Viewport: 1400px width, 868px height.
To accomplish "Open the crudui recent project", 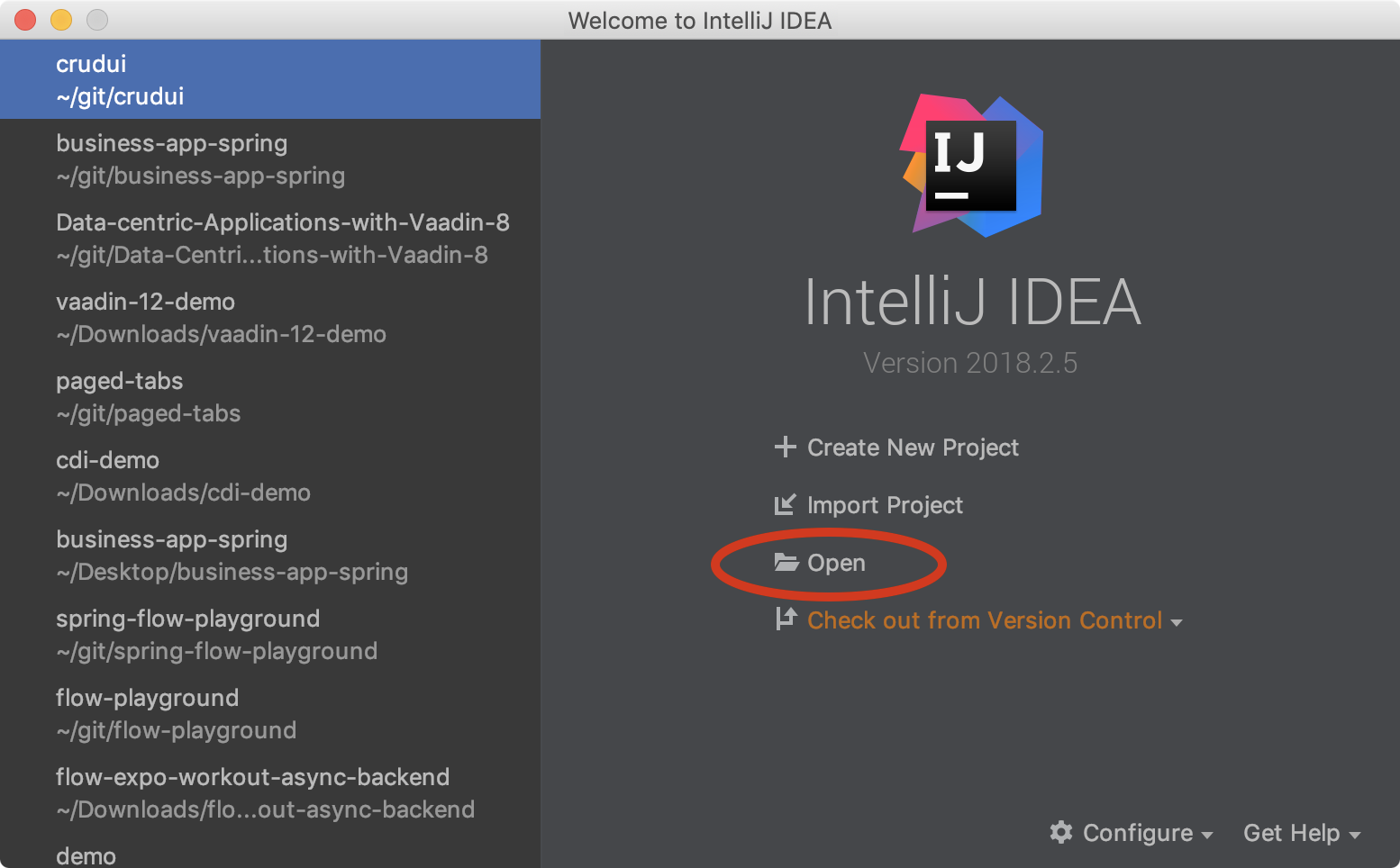I will click(270, 79).
